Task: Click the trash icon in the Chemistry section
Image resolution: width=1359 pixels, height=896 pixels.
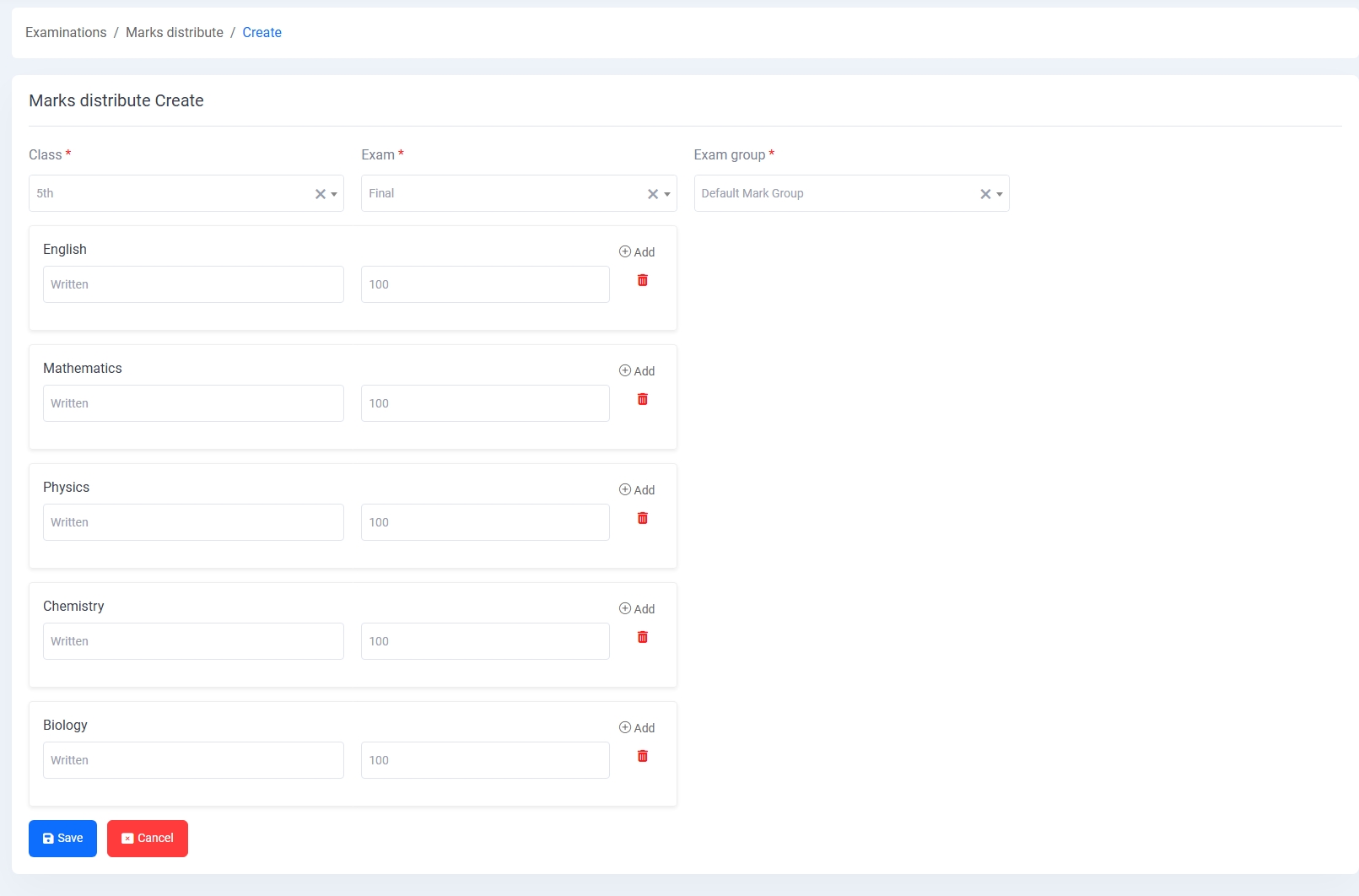Action: (x=643, y=637)
